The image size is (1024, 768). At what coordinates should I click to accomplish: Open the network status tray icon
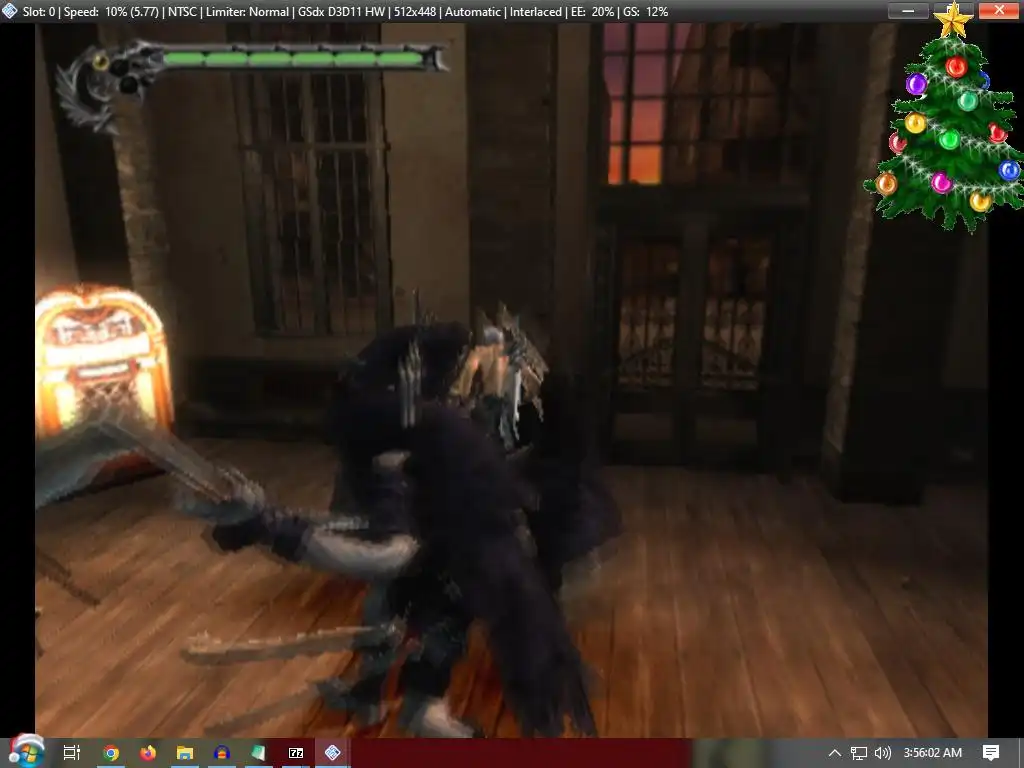(859, 753)
